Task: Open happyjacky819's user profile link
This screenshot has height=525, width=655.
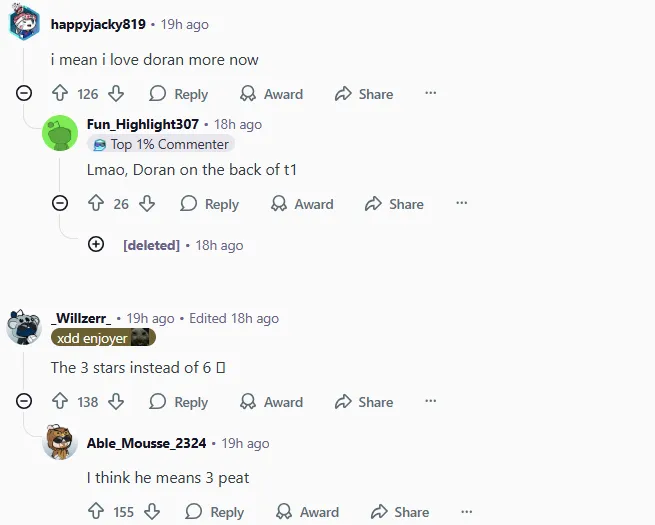Action: pos(98,24)
